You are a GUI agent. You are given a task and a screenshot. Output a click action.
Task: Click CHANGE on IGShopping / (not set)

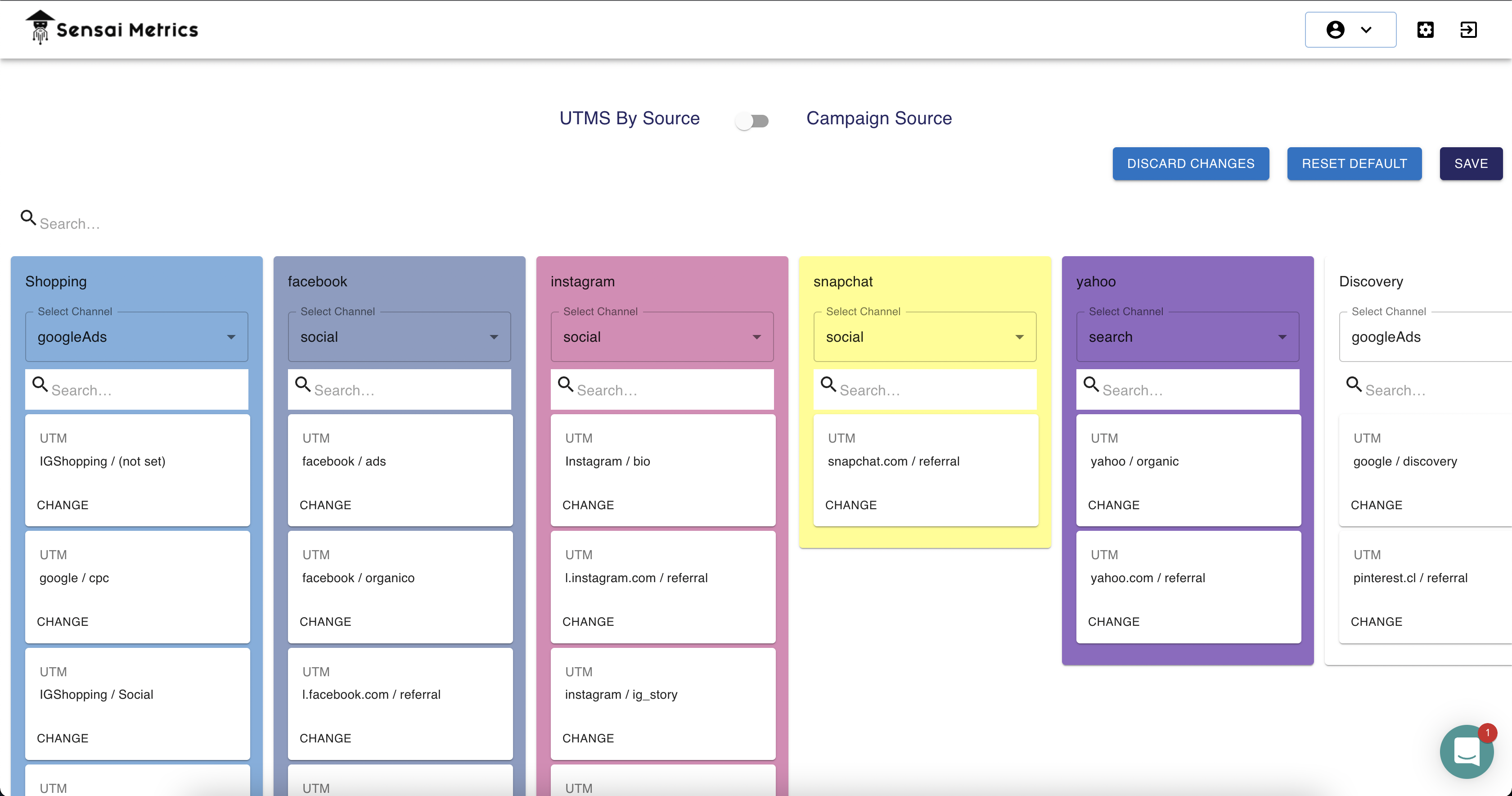coord(63,505)
